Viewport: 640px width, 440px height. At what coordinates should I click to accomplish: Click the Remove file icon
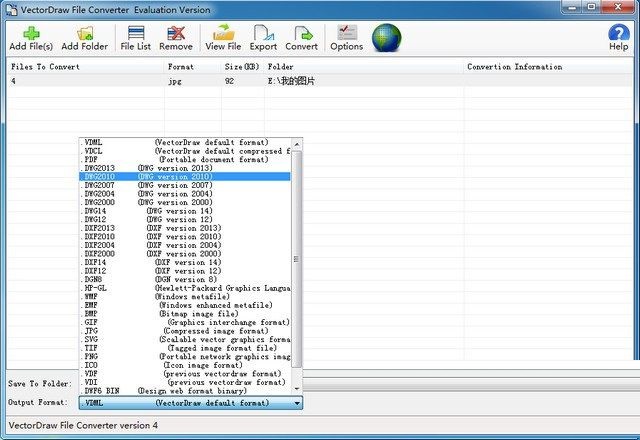tap(176, 33)
